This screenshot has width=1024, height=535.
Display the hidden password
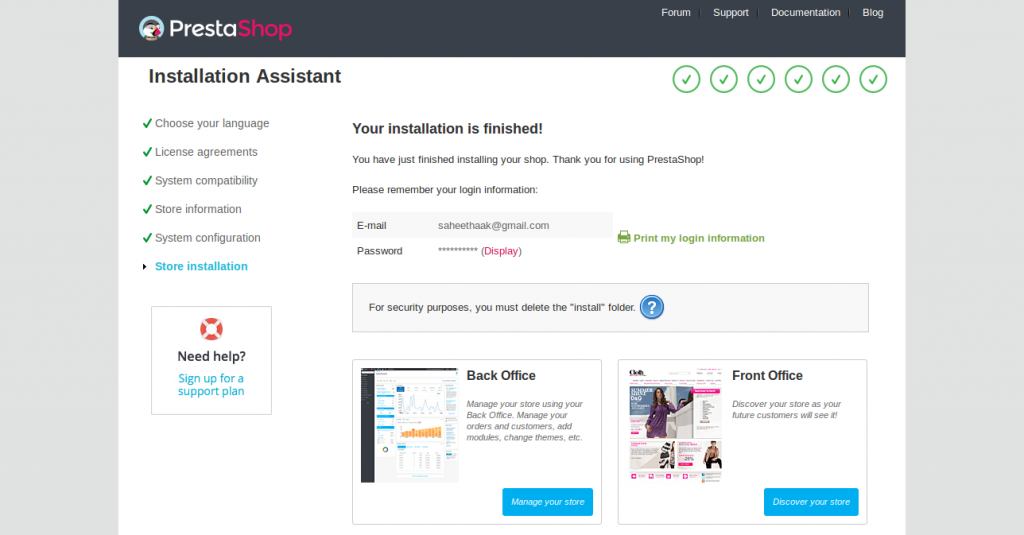(501, 251)
